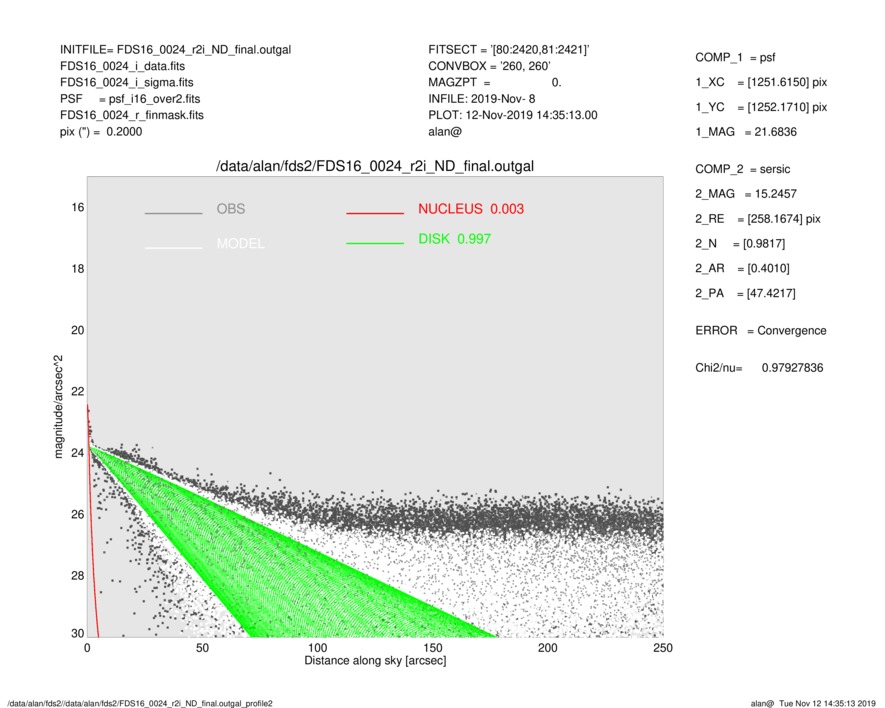Click the gray OBS legend line sample
This screenshot has height=708, width=885.
point(173,213)
